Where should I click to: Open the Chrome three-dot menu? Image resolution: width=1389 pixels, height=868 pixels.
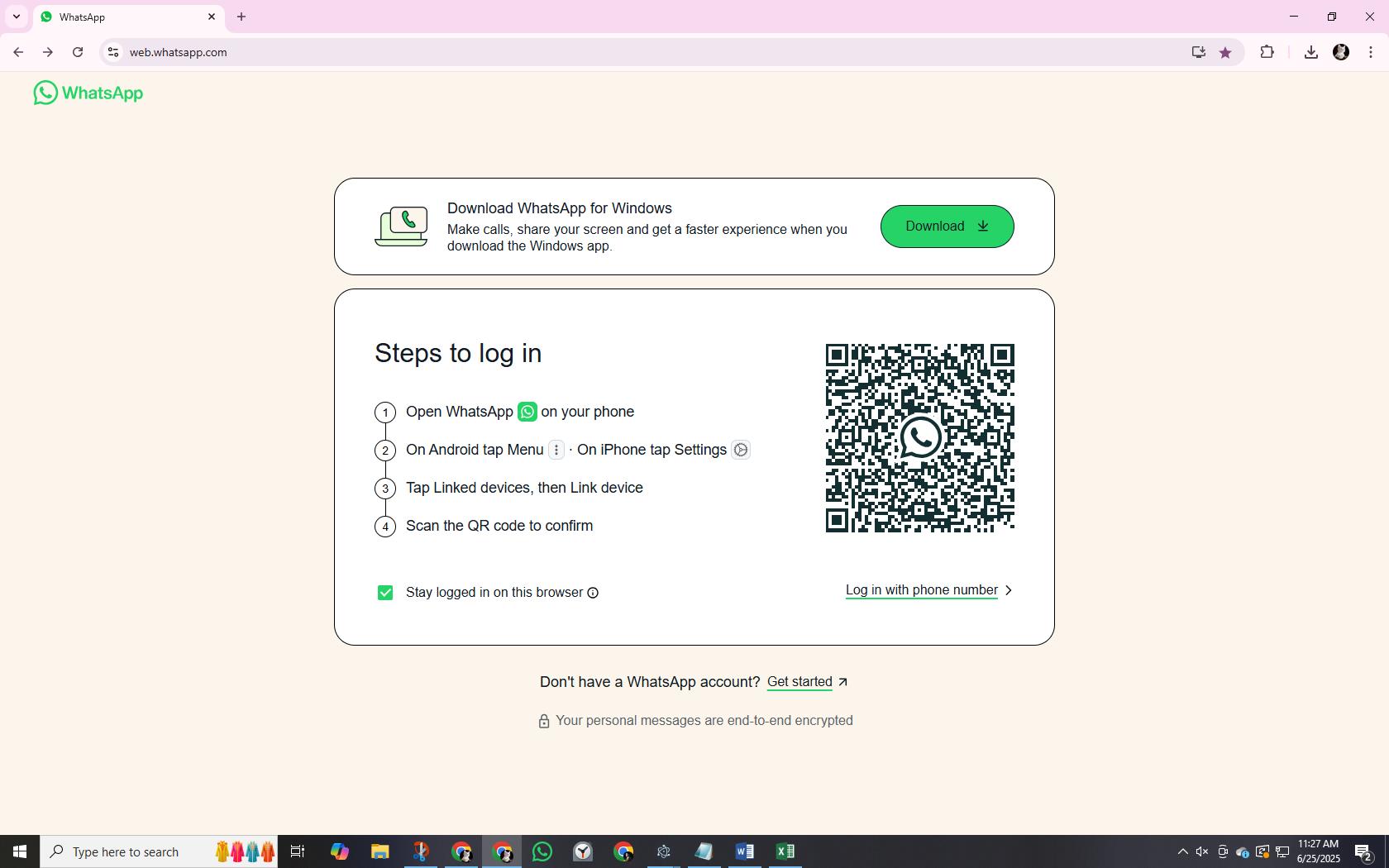(x=1371, y=52)
